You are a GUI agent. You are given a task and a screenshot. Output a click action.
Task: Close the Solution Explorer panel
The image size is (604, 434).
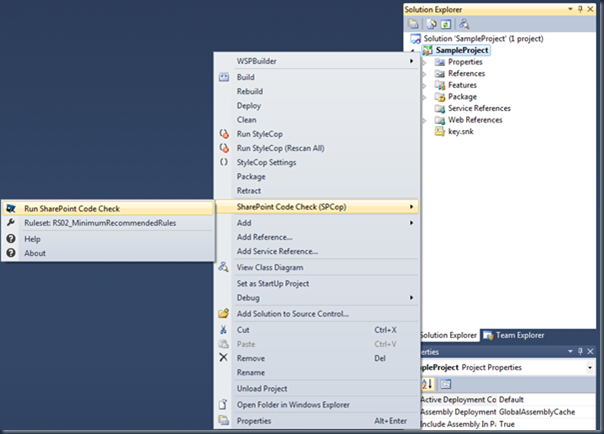(590, 9)
